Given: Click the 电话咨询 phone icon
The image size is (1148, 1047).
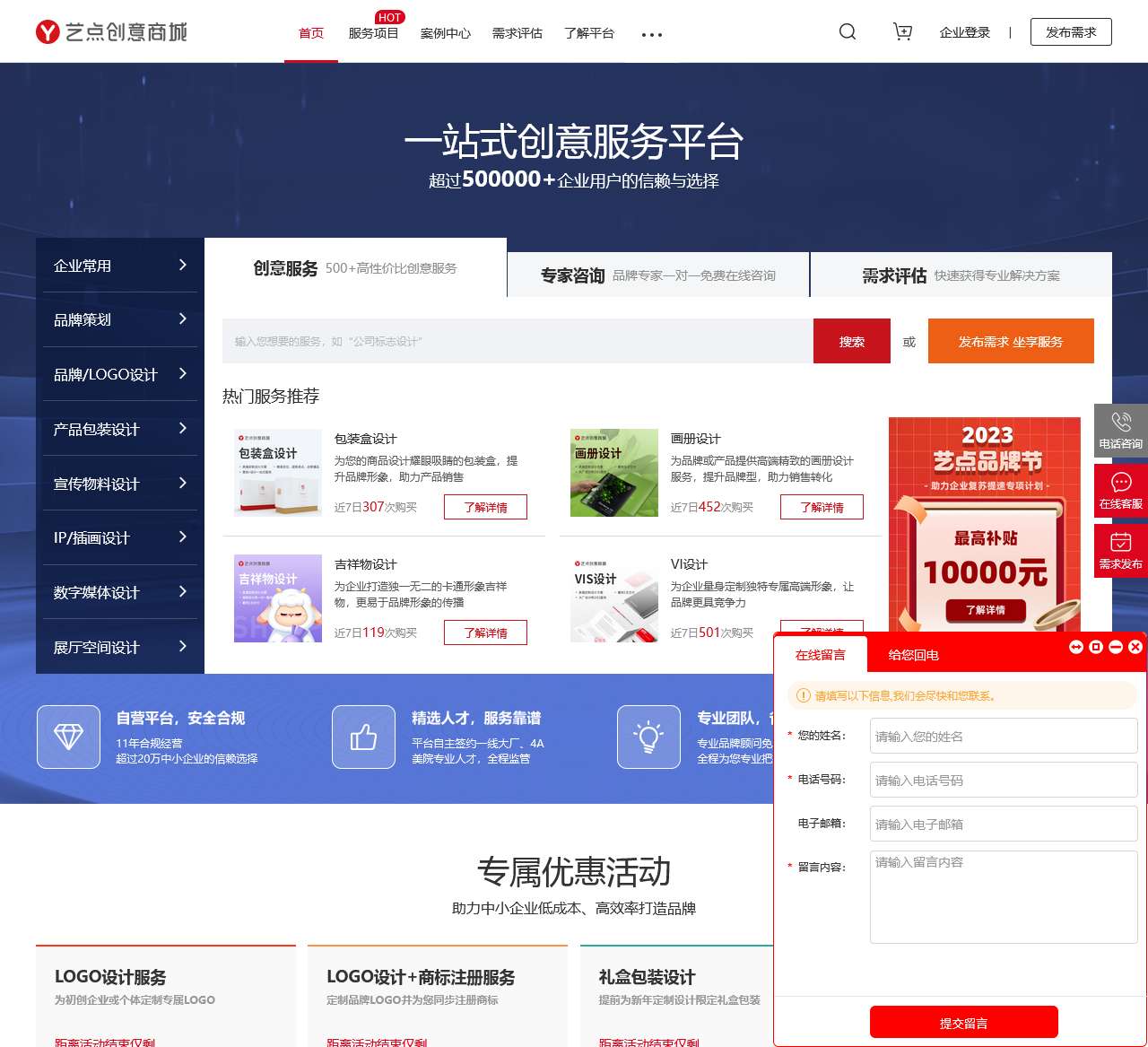Looking at the screenshot, I should (x=1121, y=421).
